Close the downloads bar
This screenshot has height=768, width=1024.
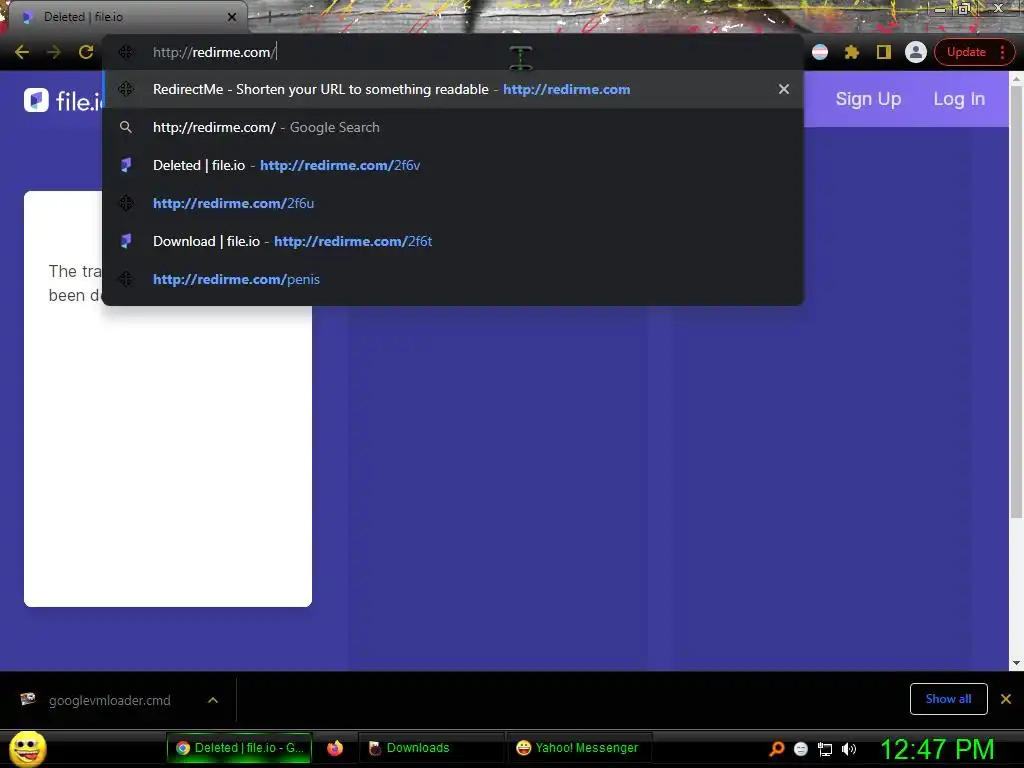click(x=1006, y=699)
